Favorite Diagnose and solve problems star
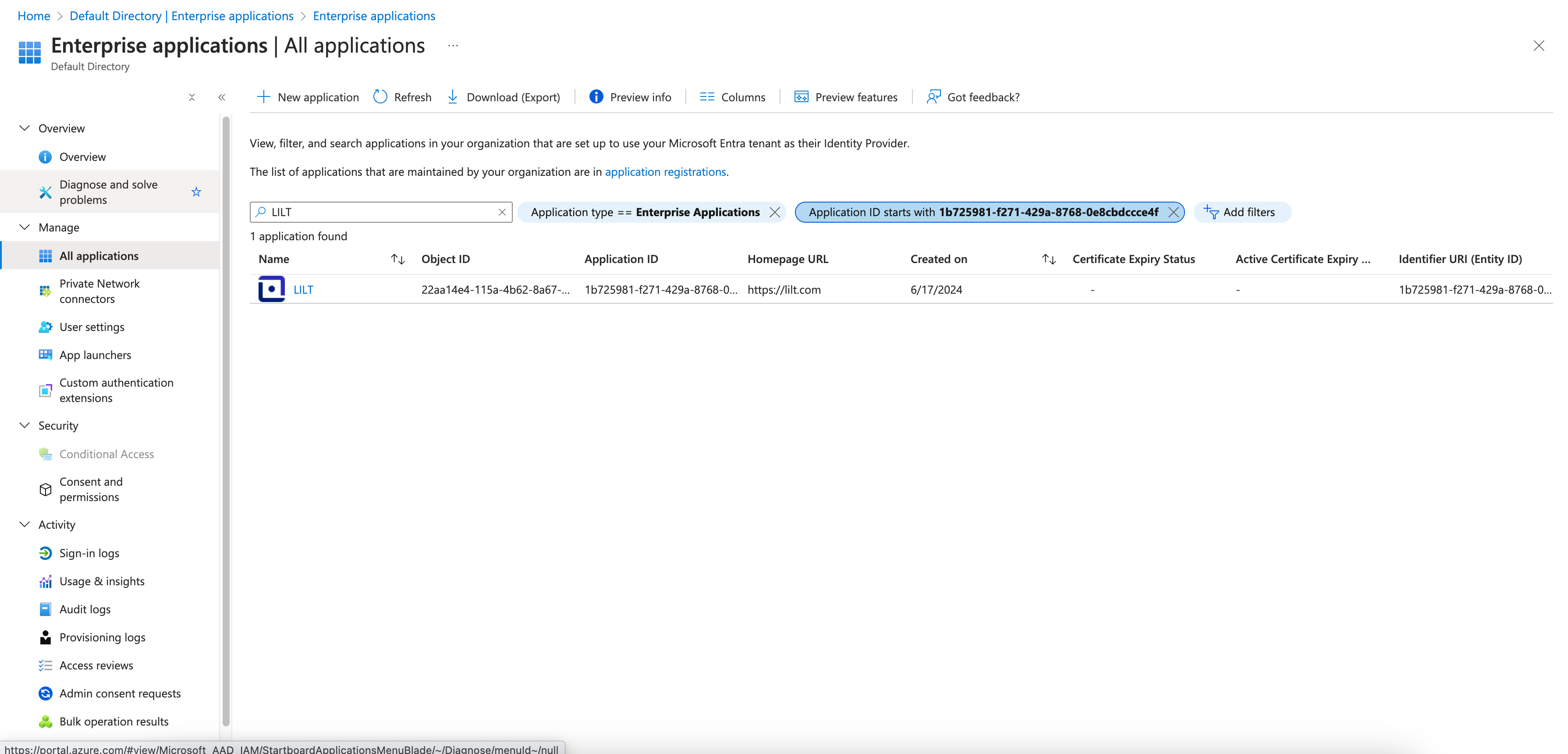The width and height of the screenshot is (1568, 754). [x=196, y=192]
